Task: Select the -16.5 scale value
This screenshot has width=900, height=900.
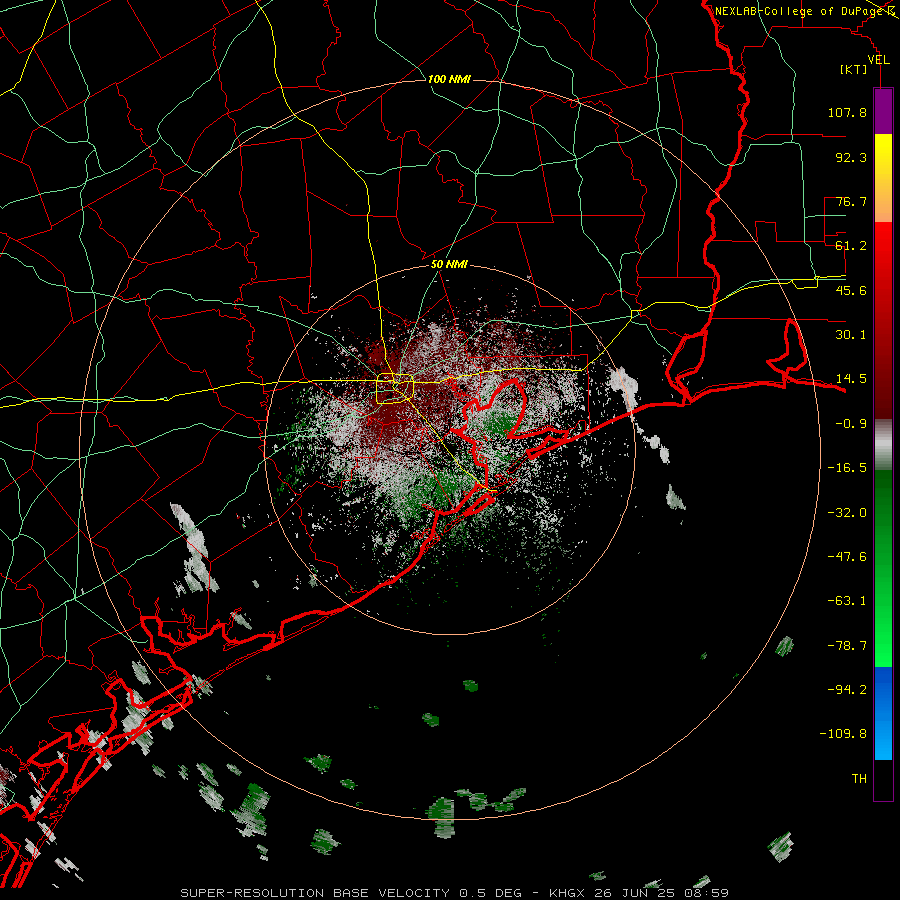Action: click(847, 468)
